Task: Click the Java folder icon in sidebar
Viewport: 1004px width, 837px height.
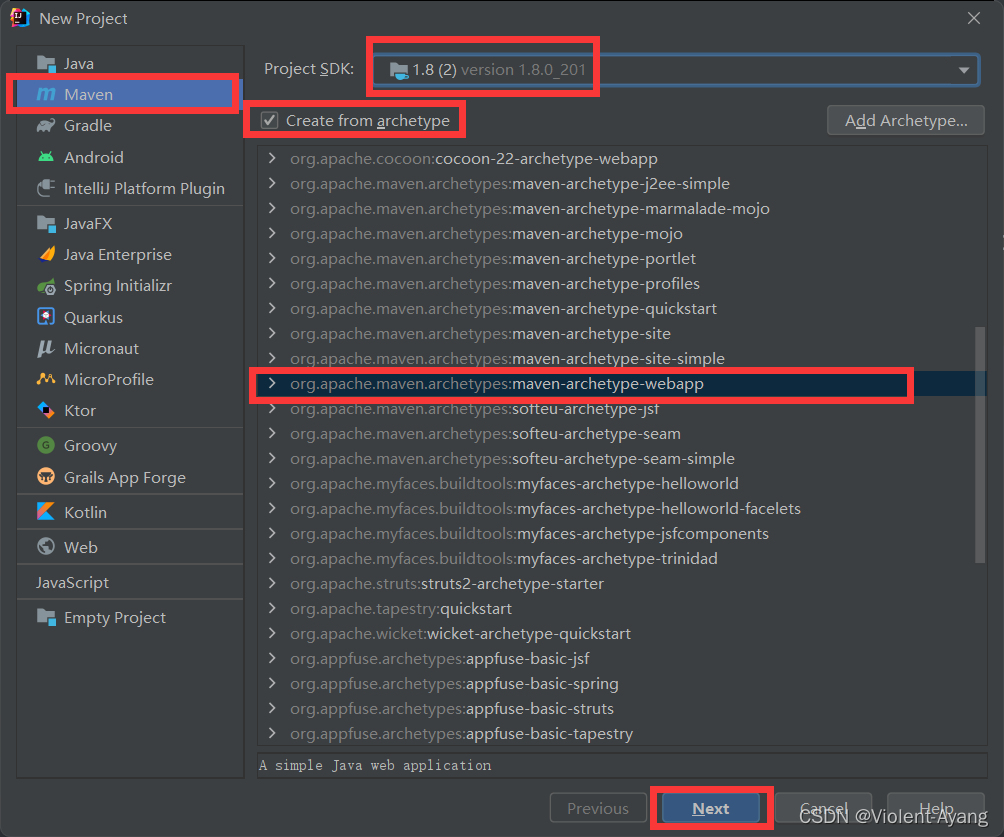Action: 46,63
